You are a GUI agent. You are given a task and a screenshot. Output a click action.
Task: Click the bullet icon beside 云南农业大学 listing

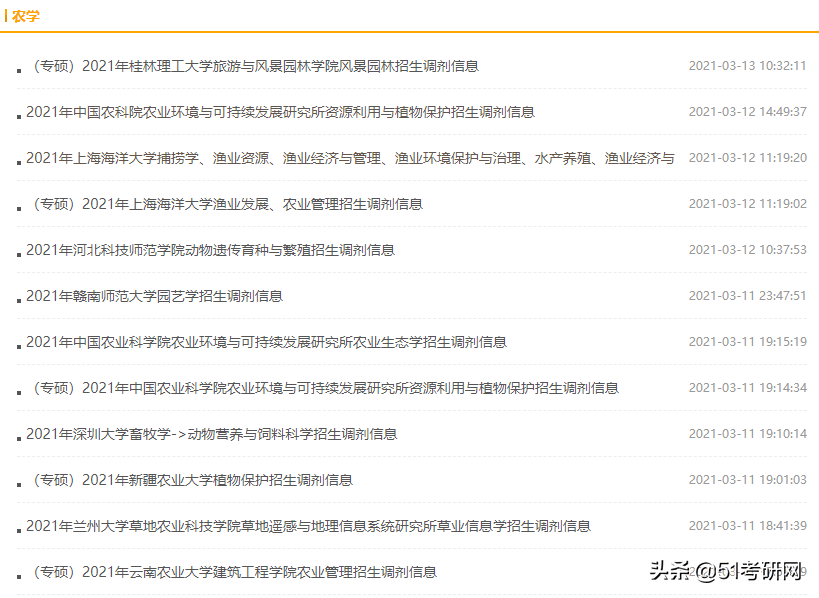point(17,574)
